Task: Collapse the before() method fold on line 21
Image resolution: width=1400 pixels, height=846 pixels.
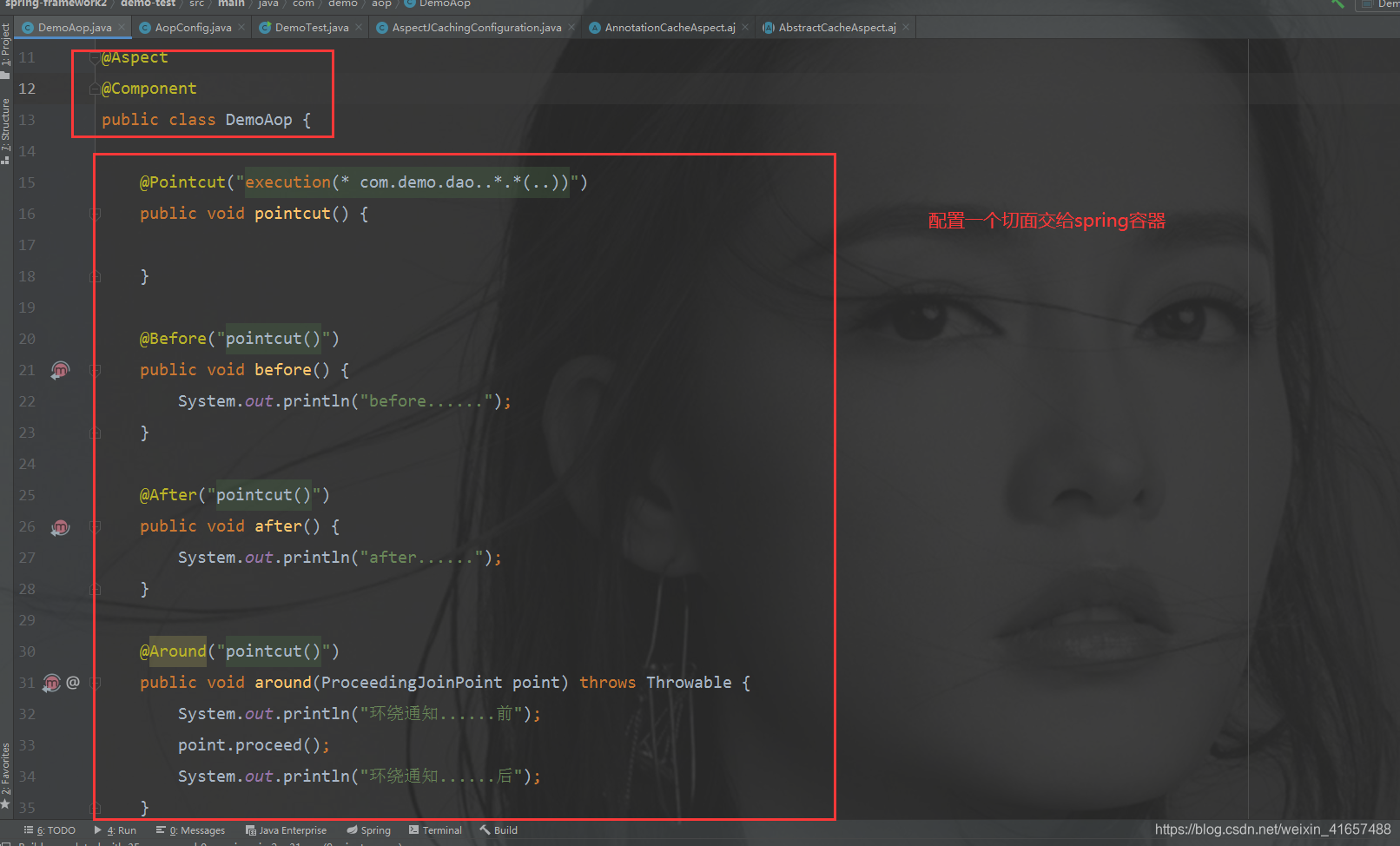Action: point(95,370)
